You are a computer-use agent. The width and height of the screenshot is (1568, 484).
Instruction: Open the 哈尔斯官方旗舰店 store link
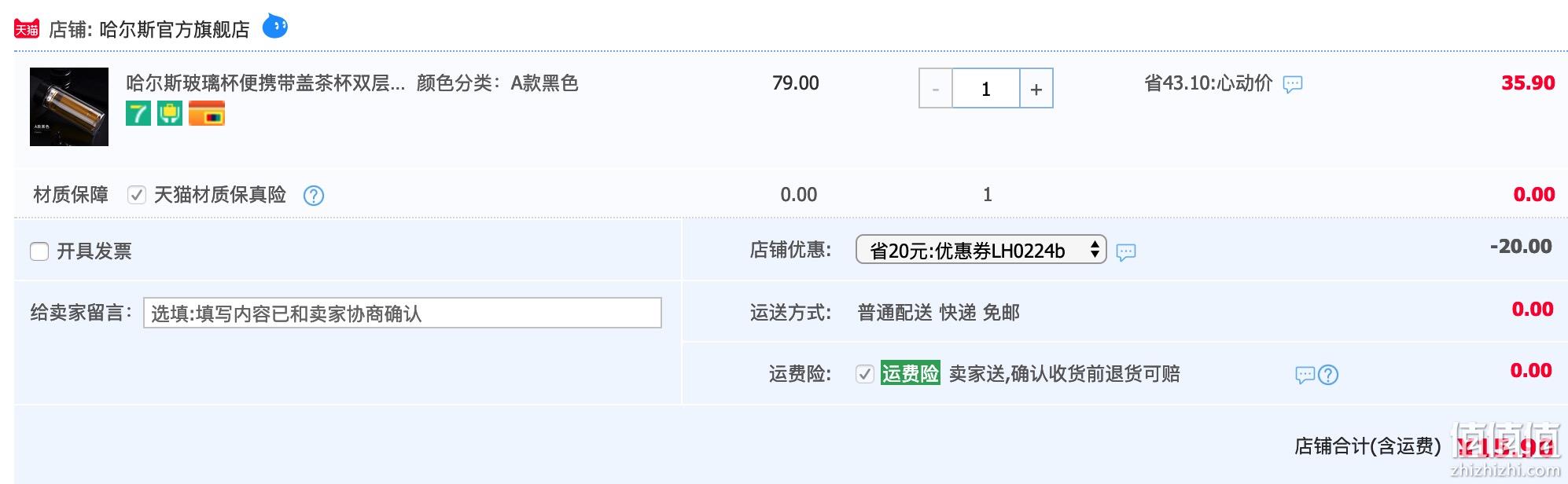(x=175, y=30)
